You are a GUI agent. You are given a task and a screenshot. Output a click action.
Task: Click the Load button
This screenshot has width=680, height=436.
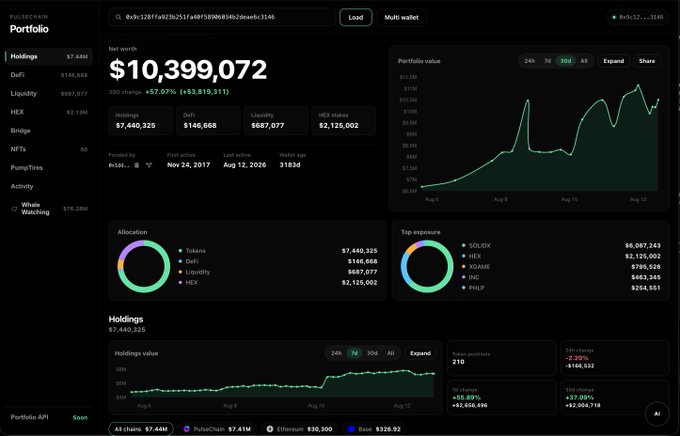coord(356,17)
